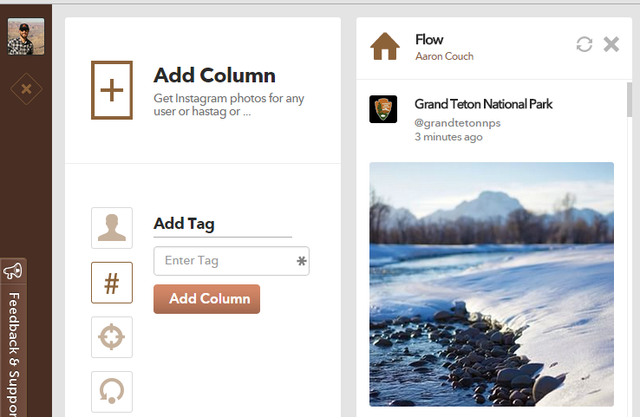Open Aaron Couch profile link
The height and width of the screenshot is (417, 640).
point(444,57)
